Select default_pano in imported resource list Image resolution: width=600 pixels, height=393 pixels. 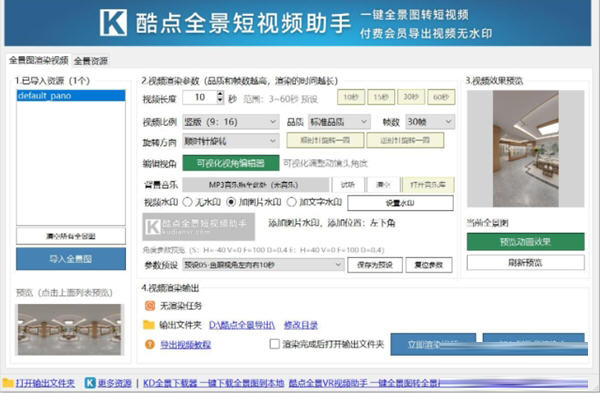71,96
